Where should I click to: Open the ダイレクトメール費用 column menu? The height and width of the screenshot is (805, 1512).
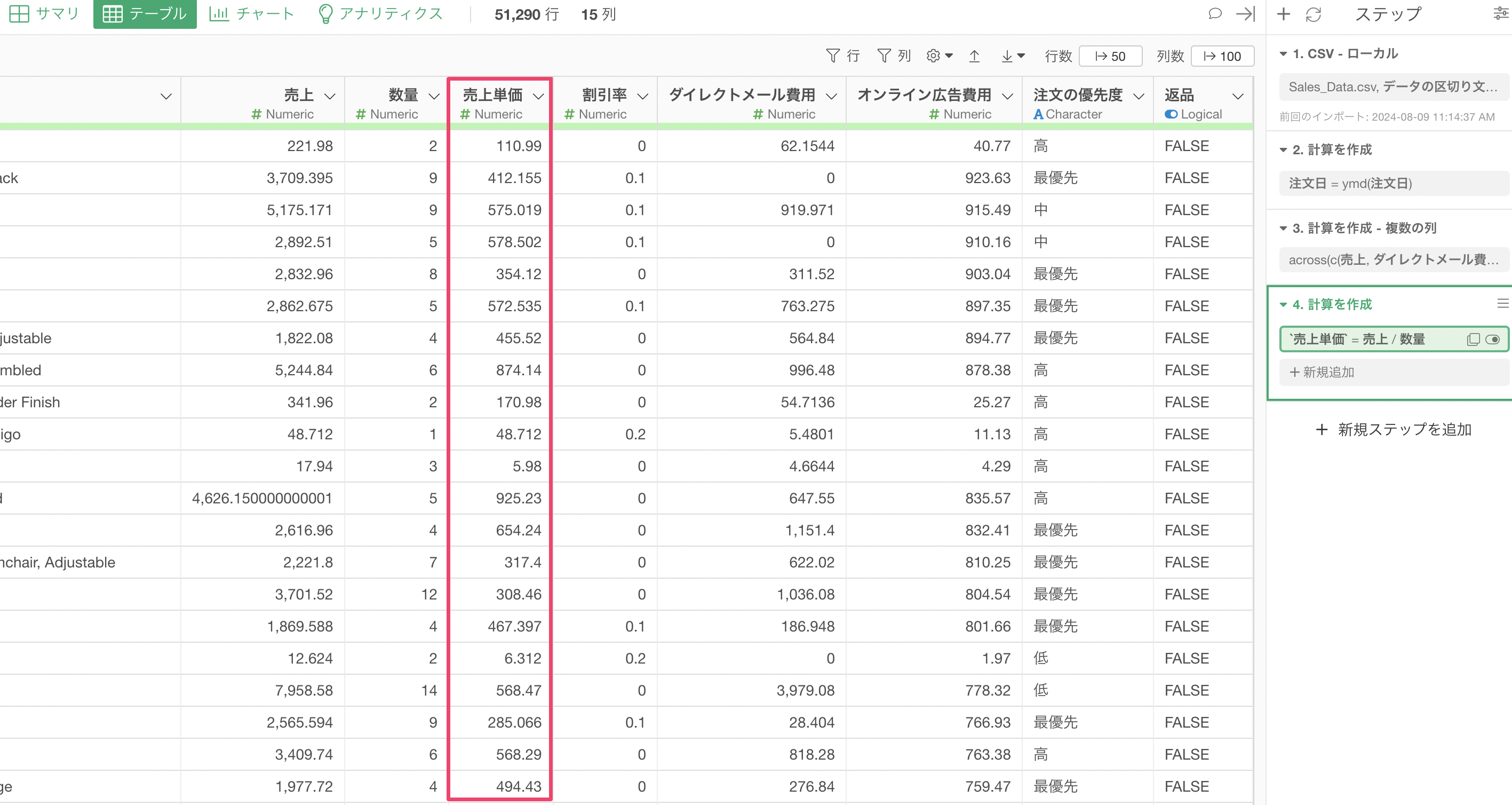pyautogui.click(x=831, y=96)
